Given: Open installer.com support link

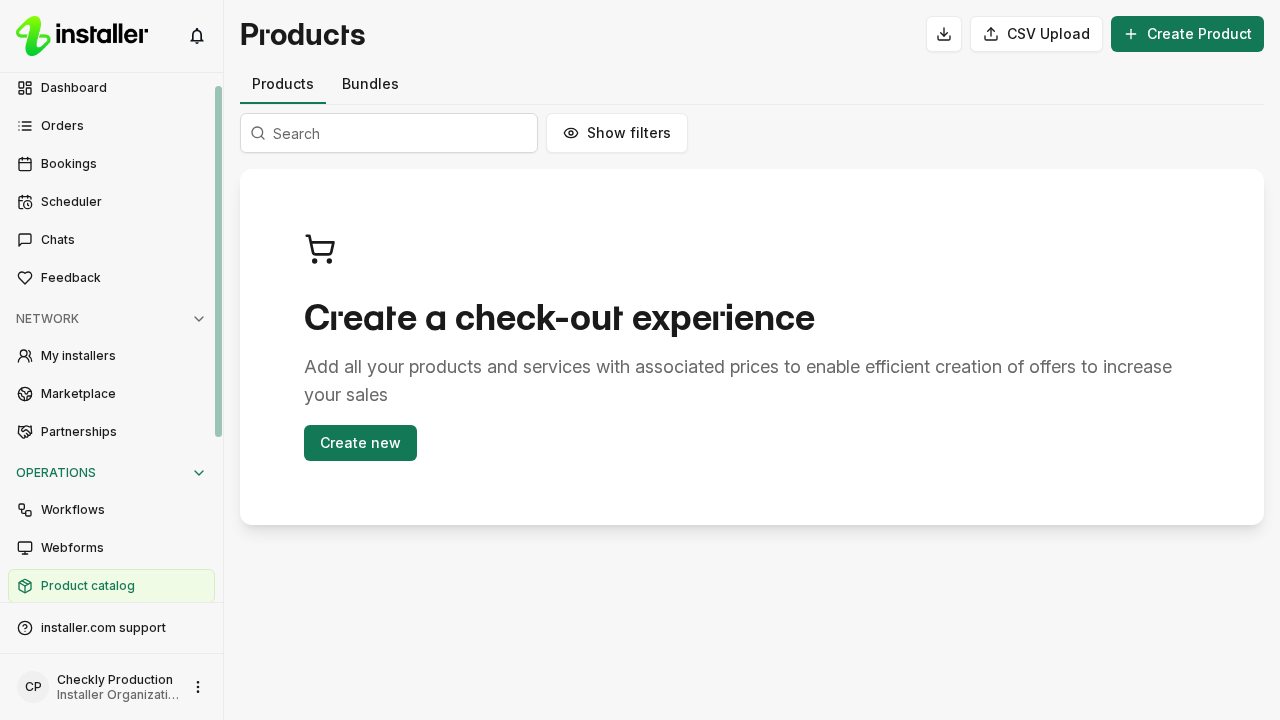Looking at the screenshot, I should (x=111, y=628).
